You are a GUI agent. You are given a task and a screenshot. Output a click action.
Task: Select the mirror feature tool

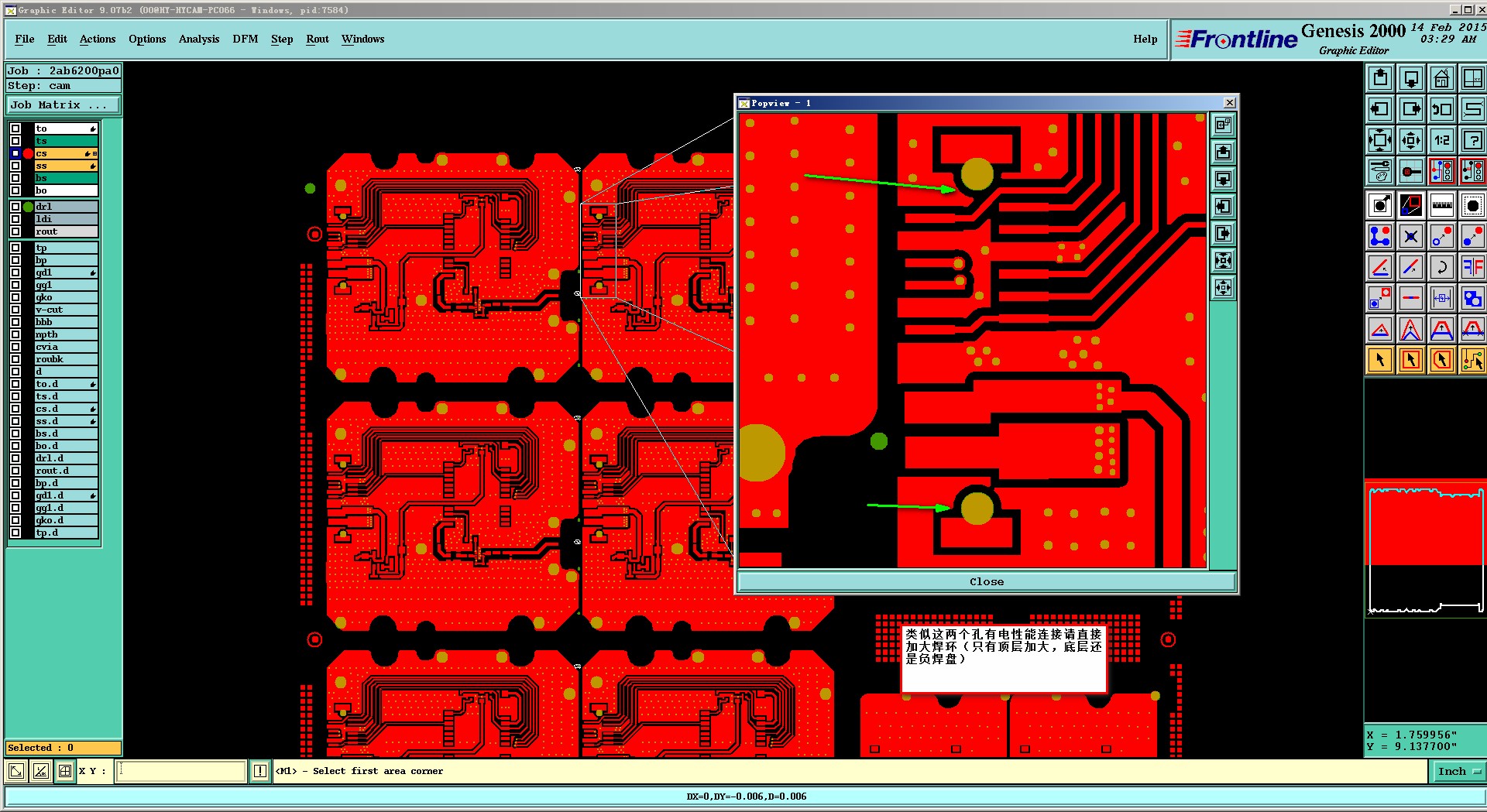pos(1472,267)
